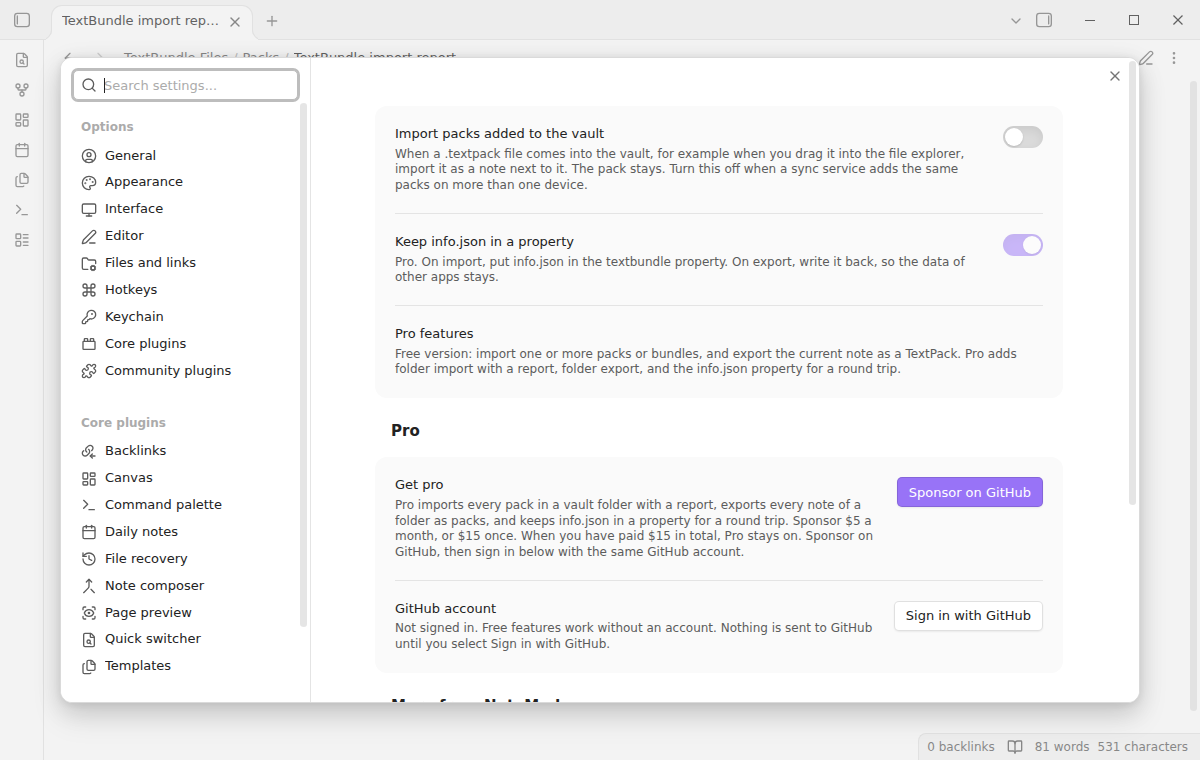Create new canvas from ribbon icon
The height and width of the screenshot is (760, 1200).
[x=22, y=120]
